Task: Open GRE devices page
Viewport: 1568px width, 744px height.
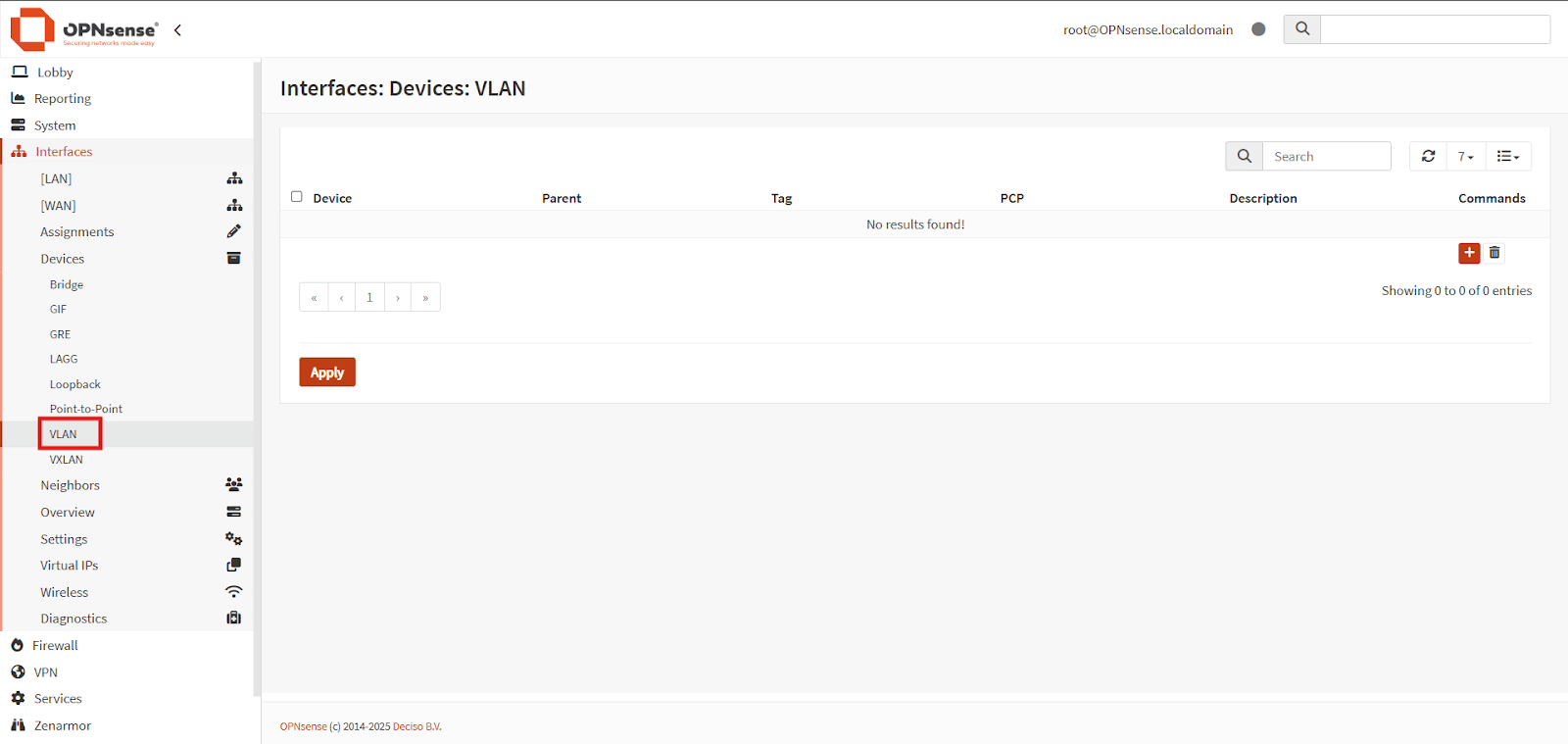Action: point(60,334)
